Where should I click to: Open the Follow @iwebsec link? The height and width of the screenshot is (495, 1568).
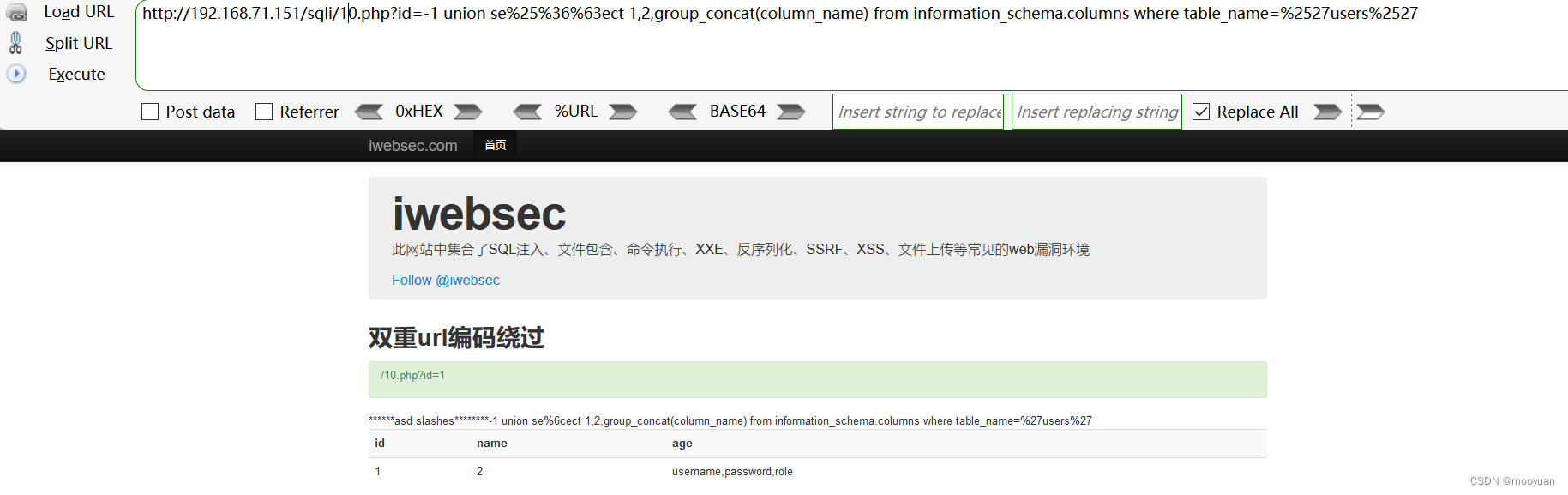pos(446,280)
